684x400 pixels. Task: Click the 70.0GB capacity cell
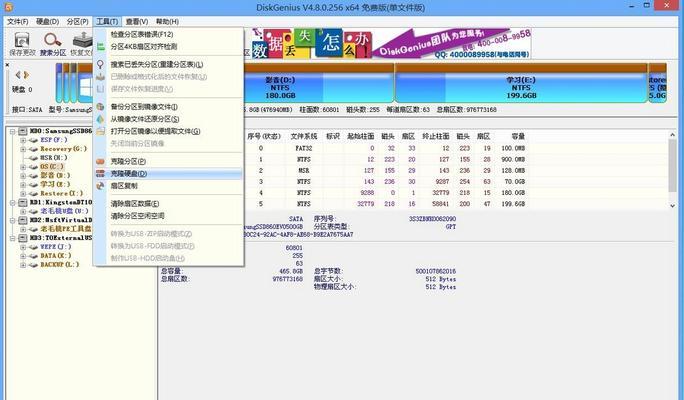tap(513, 181)
